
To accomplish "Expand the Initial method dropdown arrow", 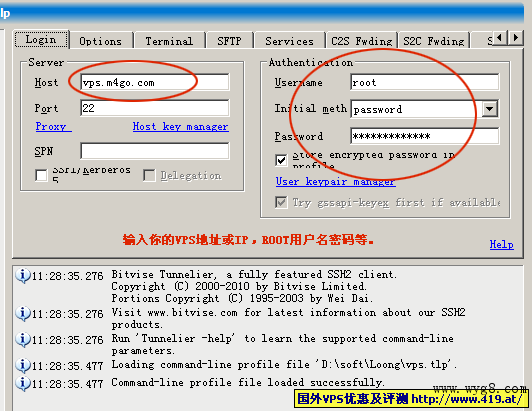I will tap(489, 109).
